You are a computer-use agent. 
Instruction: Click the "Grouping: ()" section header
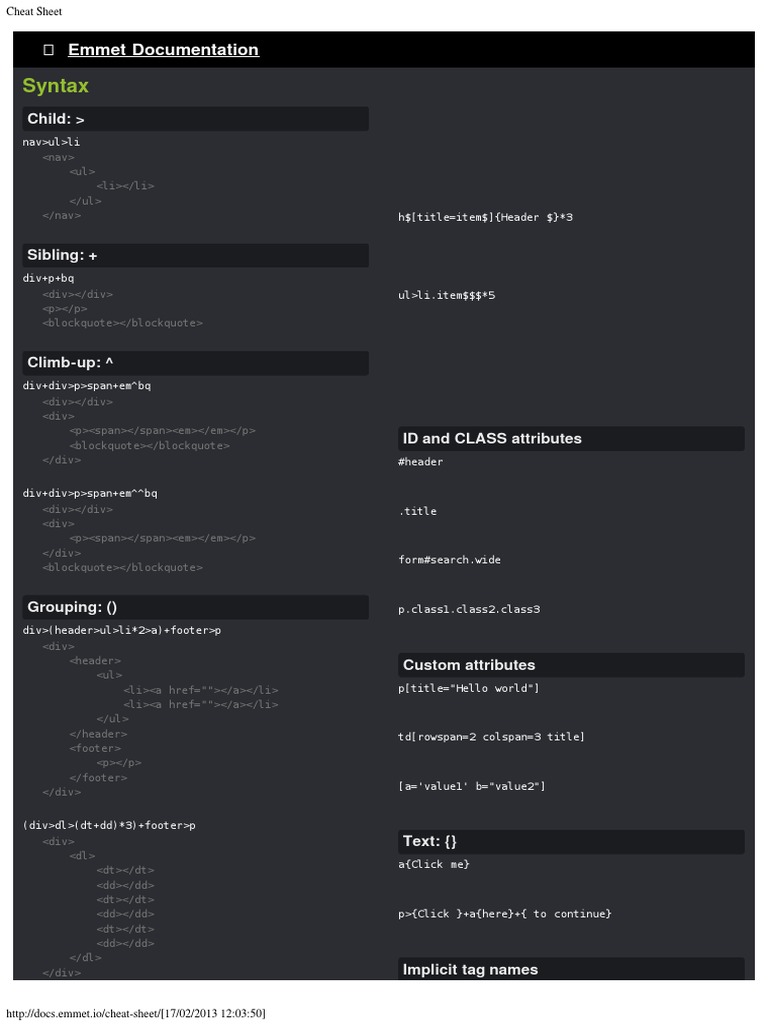(x=74, y=607)
